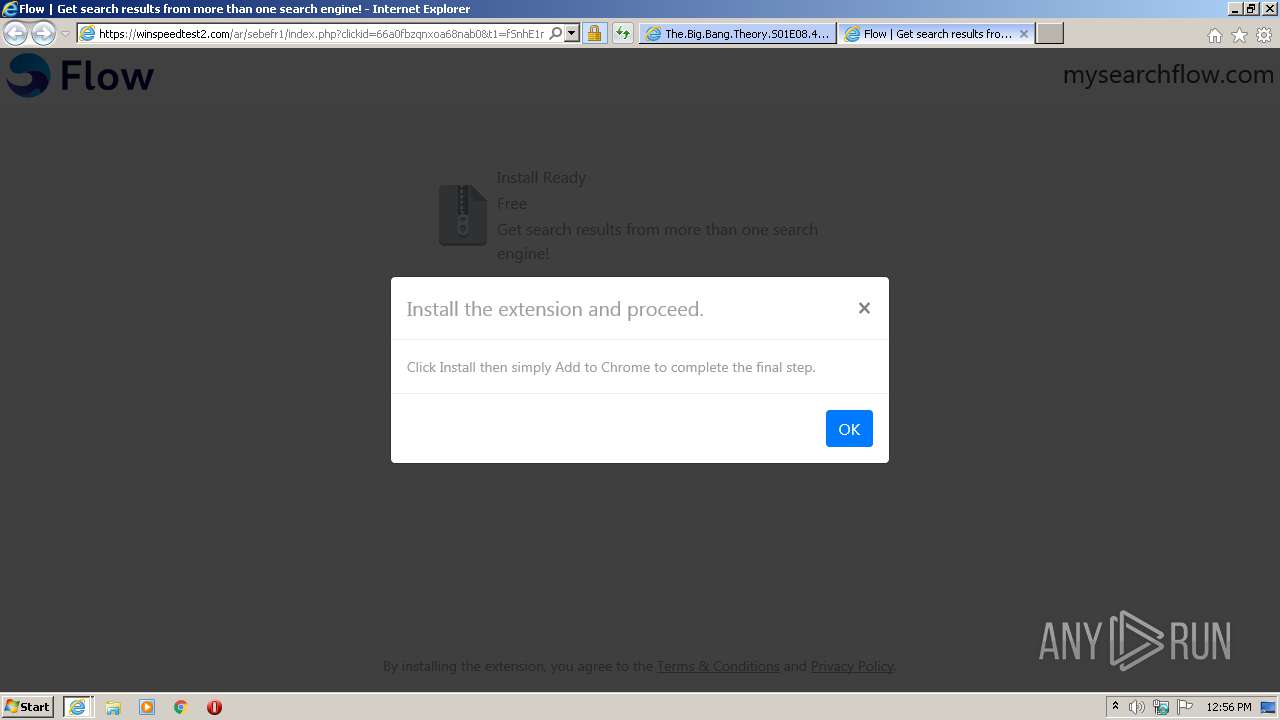Open the Privacy Policy link

(x=852, y=666)
